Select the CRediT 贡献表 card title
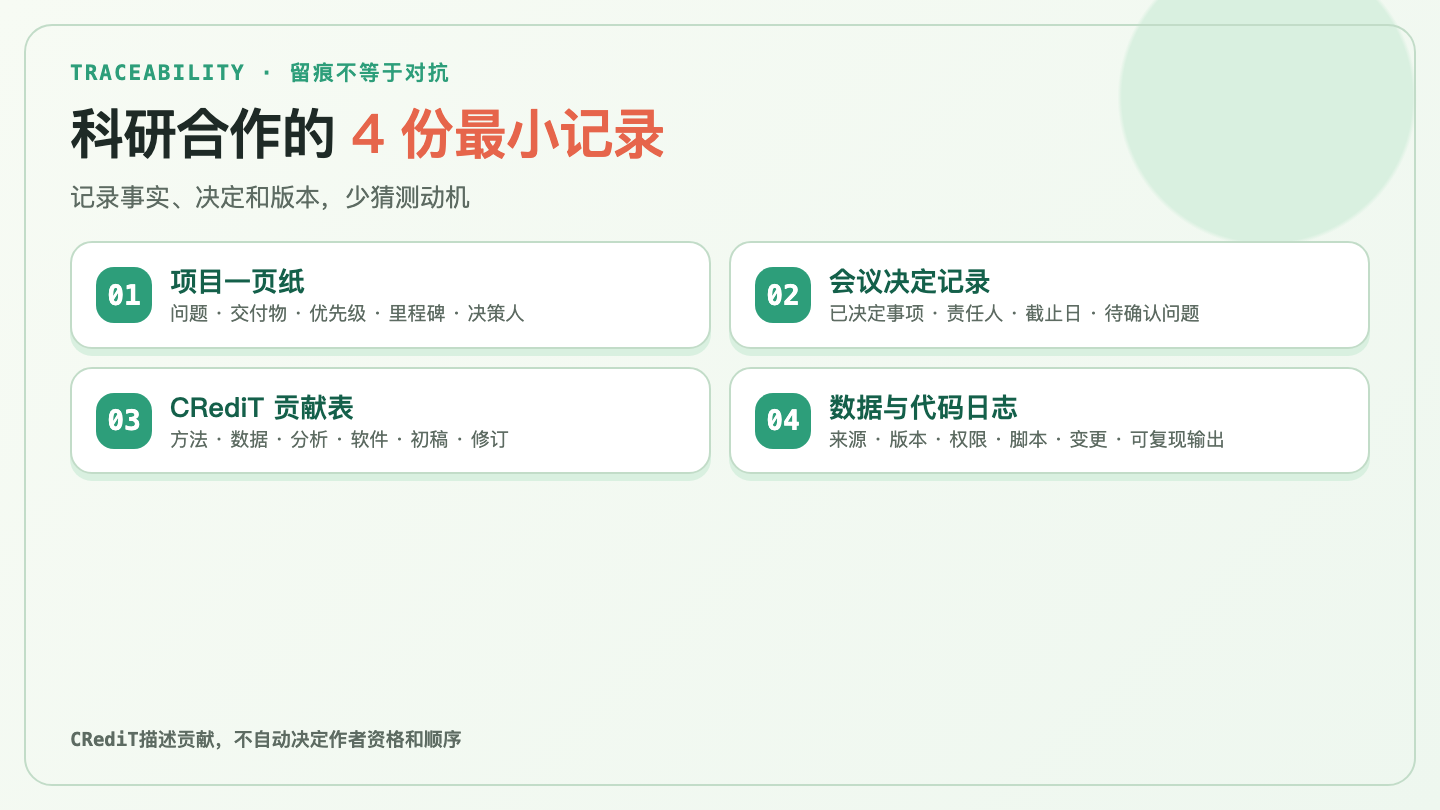 coord(262,408)
